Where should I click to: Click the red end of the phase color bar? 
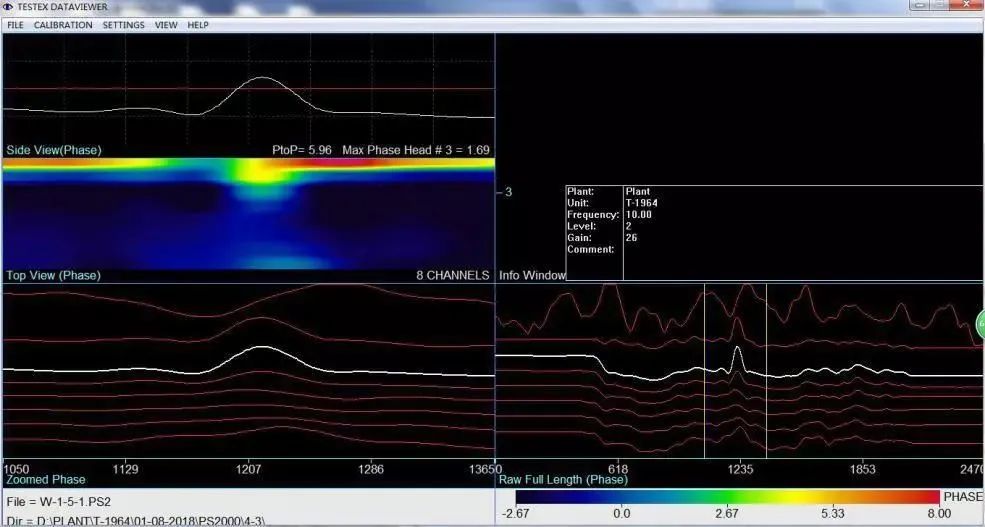(933, 497)
